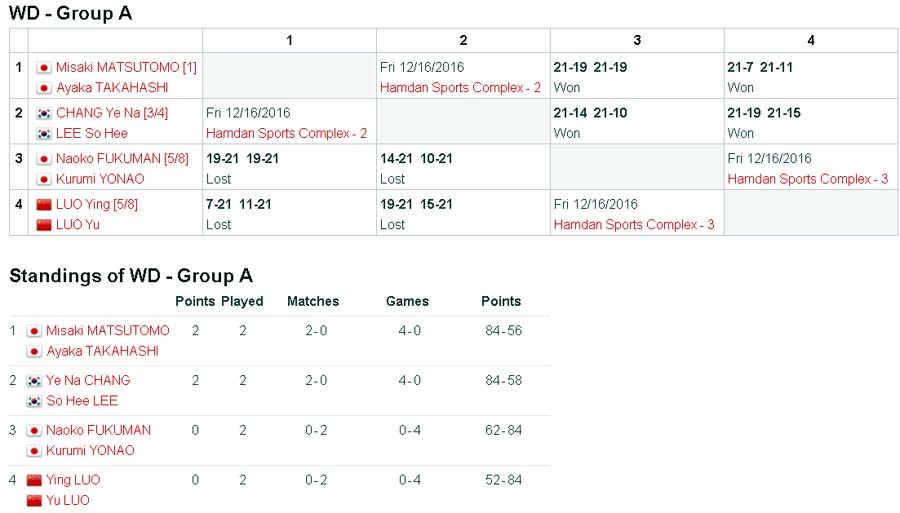Click Hamdan Sports Complex - 3 link in row 4
The image size is (900, 513).
633,225
